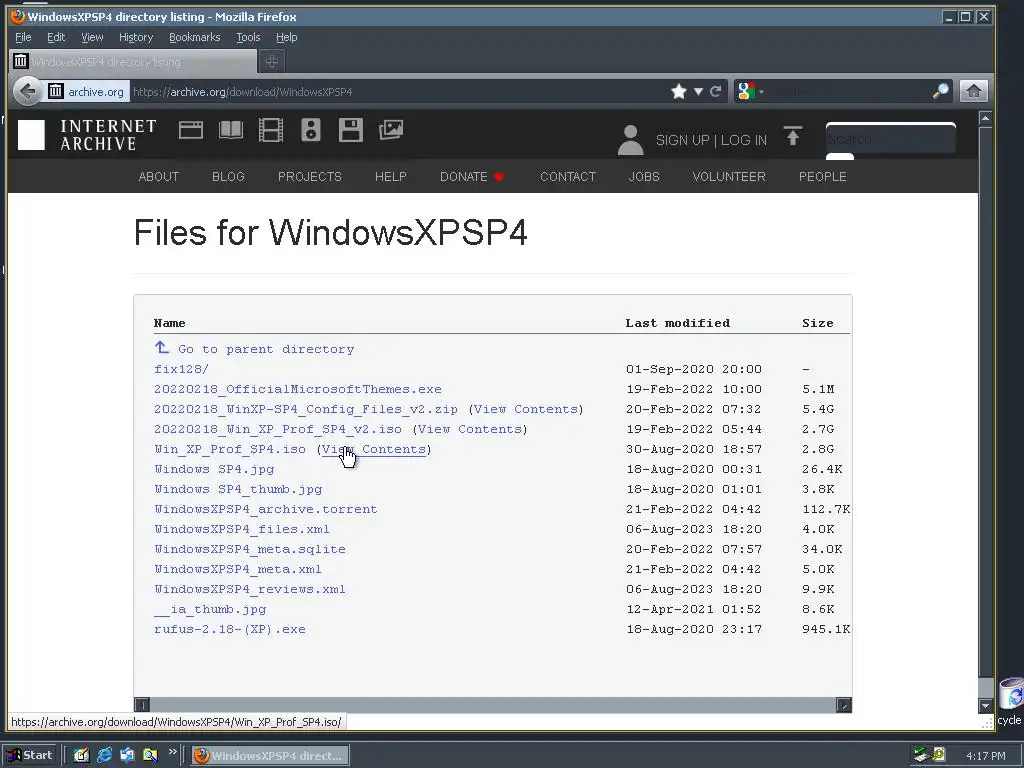
Task: Download Win_XP_Prof_SP4.iso file
Action: (x=230, y=449)
